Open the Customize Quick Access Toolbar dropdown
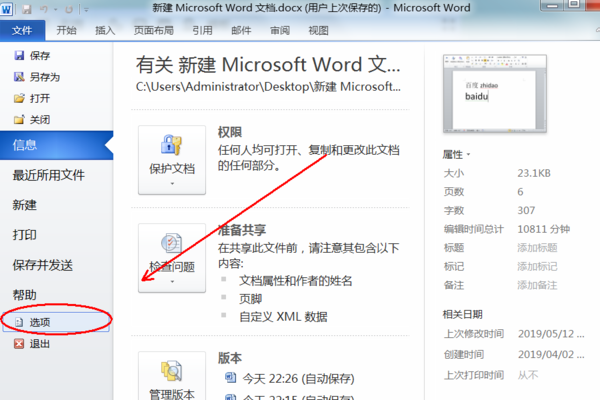This screenshot has width=600, height=400. [x=86, y=10]
